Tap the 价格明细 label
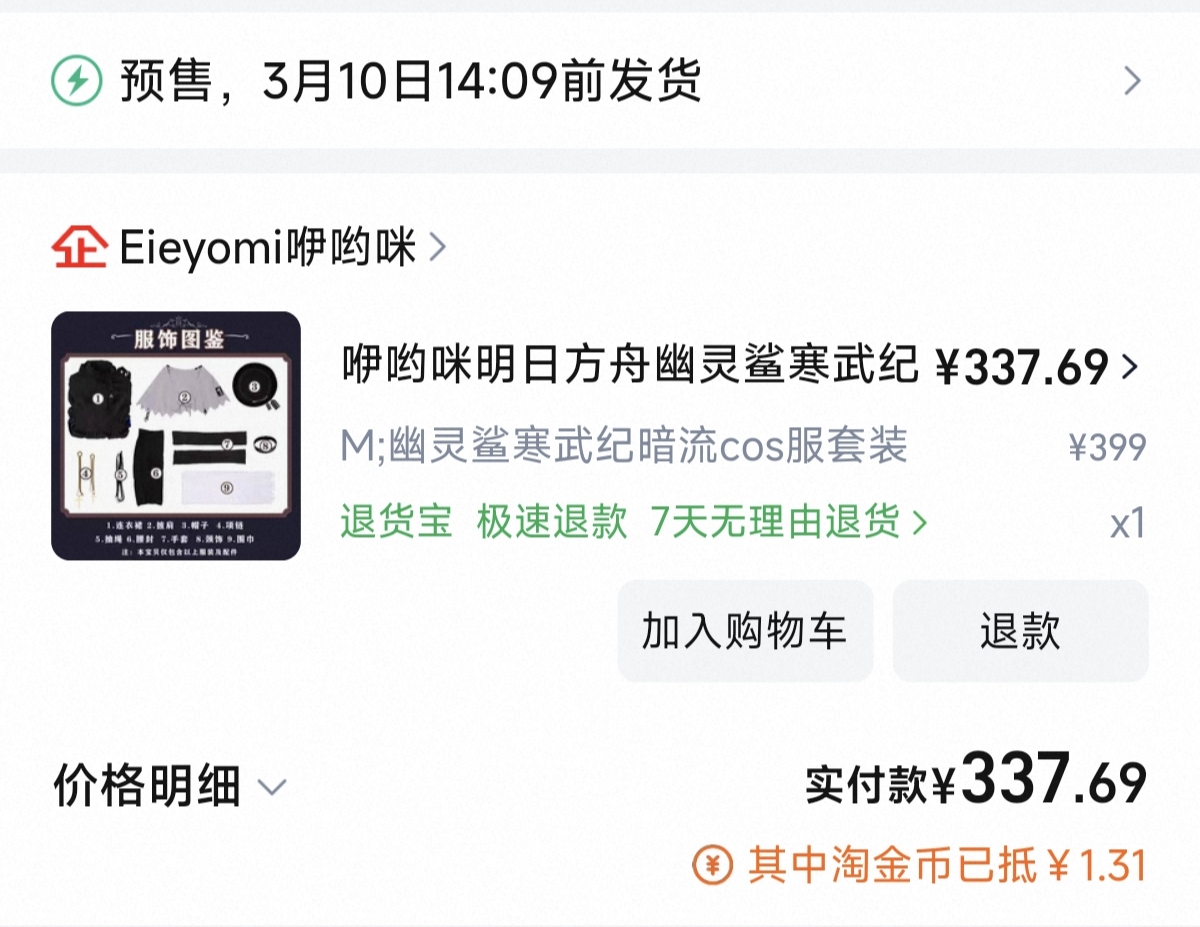The image size is (1200, 927). (147, 786)
